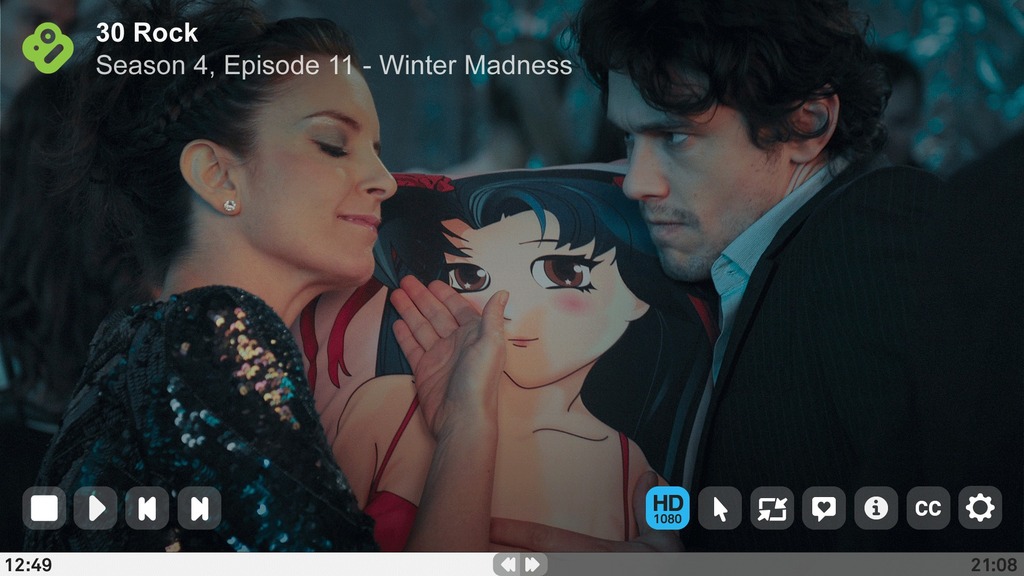Toggle closed captions with the CC button
1024x576 pixels.
(928, 508)
